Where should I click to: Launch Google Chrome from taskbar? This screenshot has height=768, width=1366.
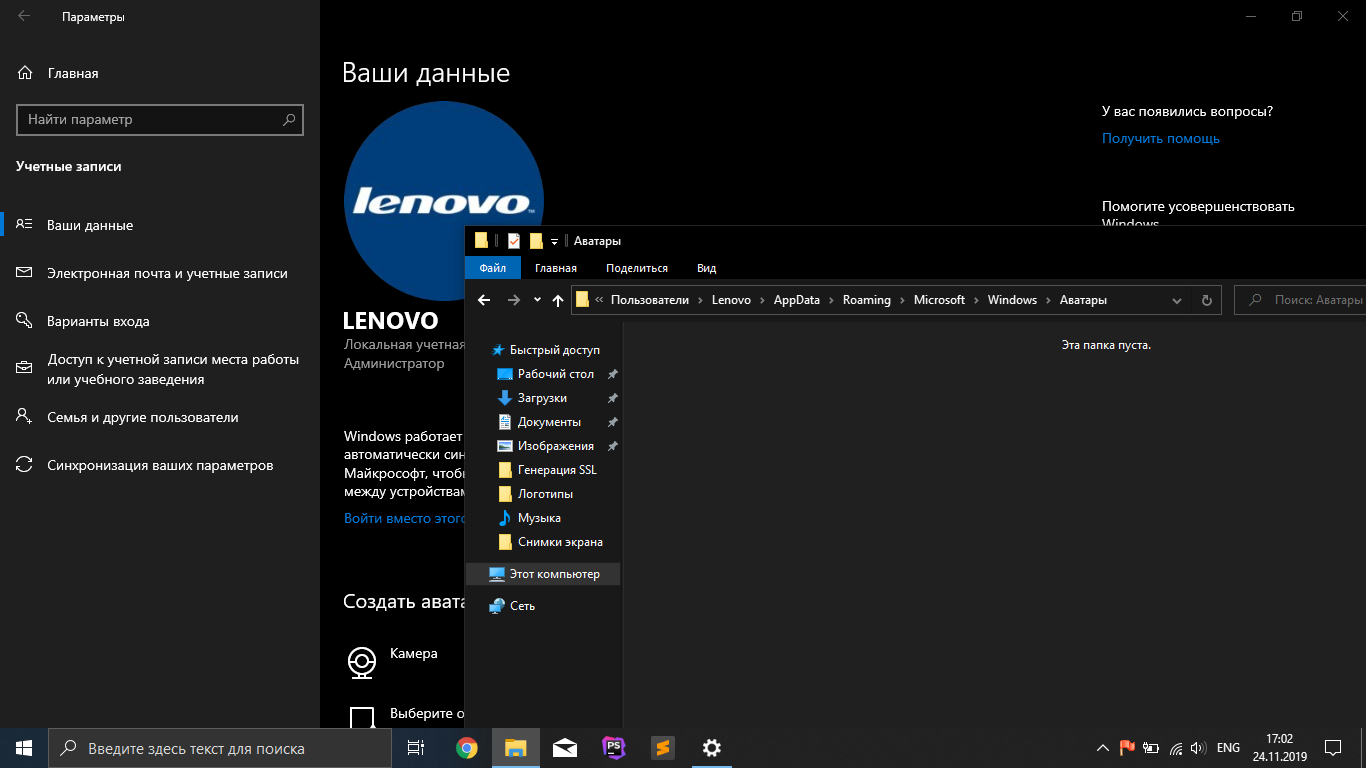[x=466, y=748]
